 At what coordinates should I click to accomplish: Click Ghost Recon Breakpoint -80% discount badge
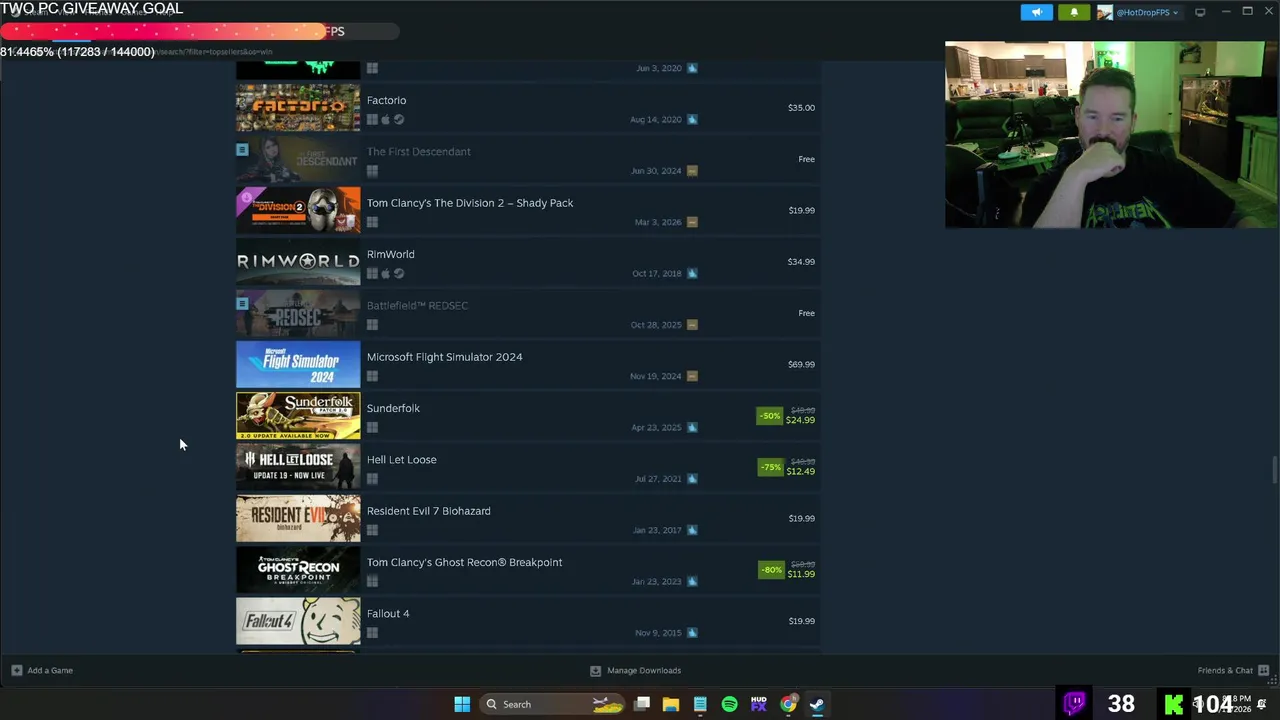coord(770,570)
